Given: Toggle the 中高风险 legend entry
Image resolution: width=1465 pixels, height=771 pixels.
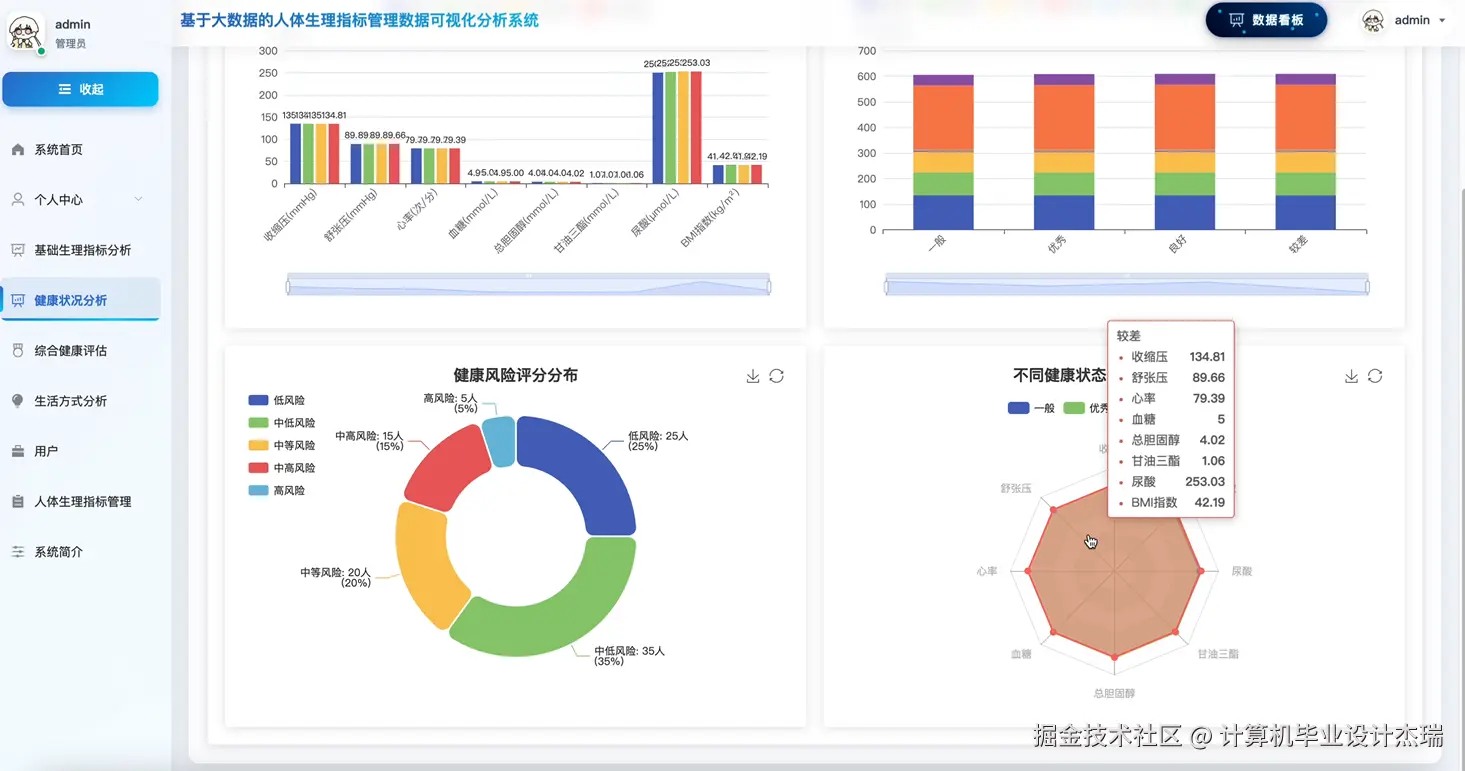Looking at the screenshot, I should (282, 468).
